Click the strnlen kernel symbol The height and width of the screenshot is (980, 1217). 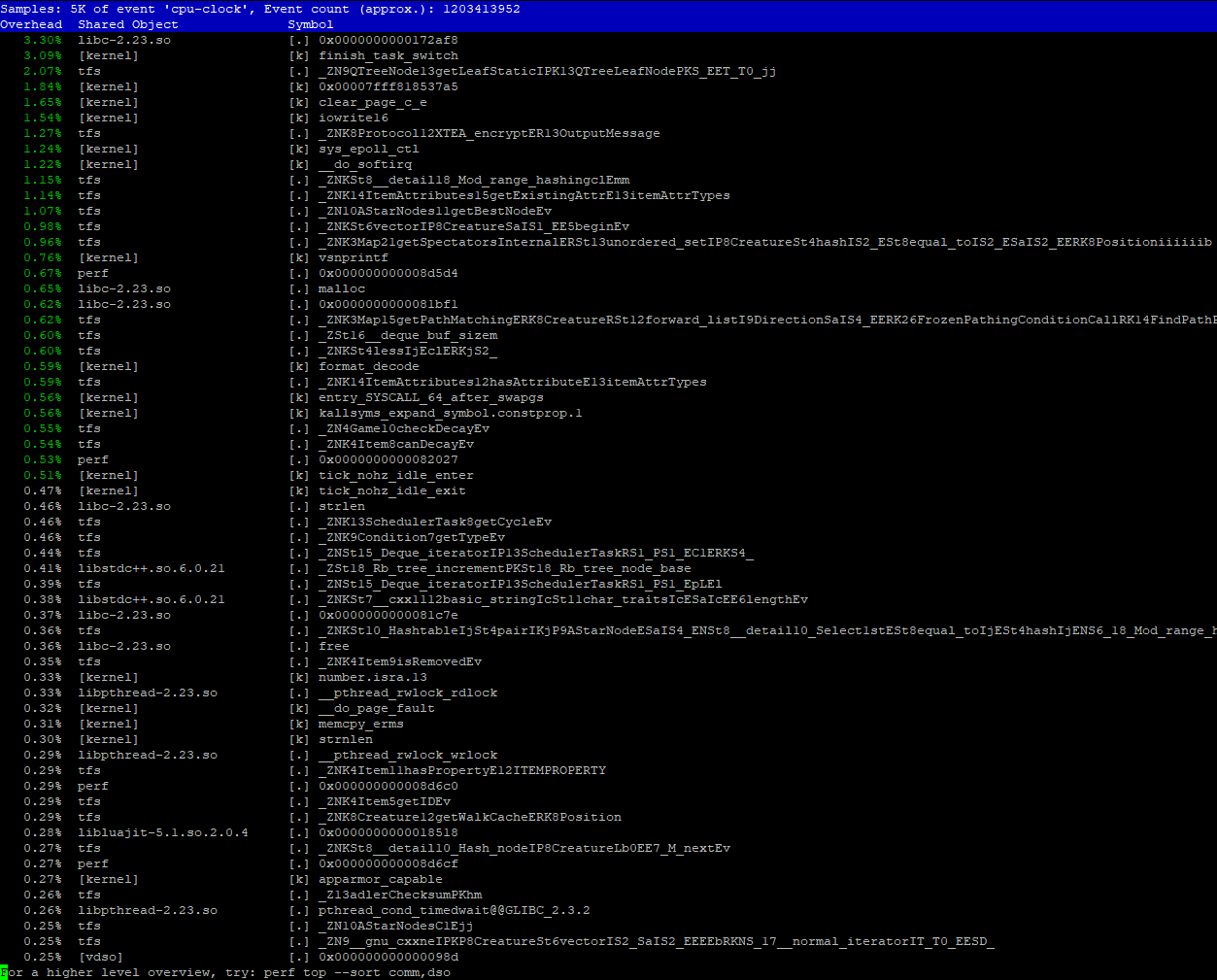pyautogui.click(x=346, y=739)
